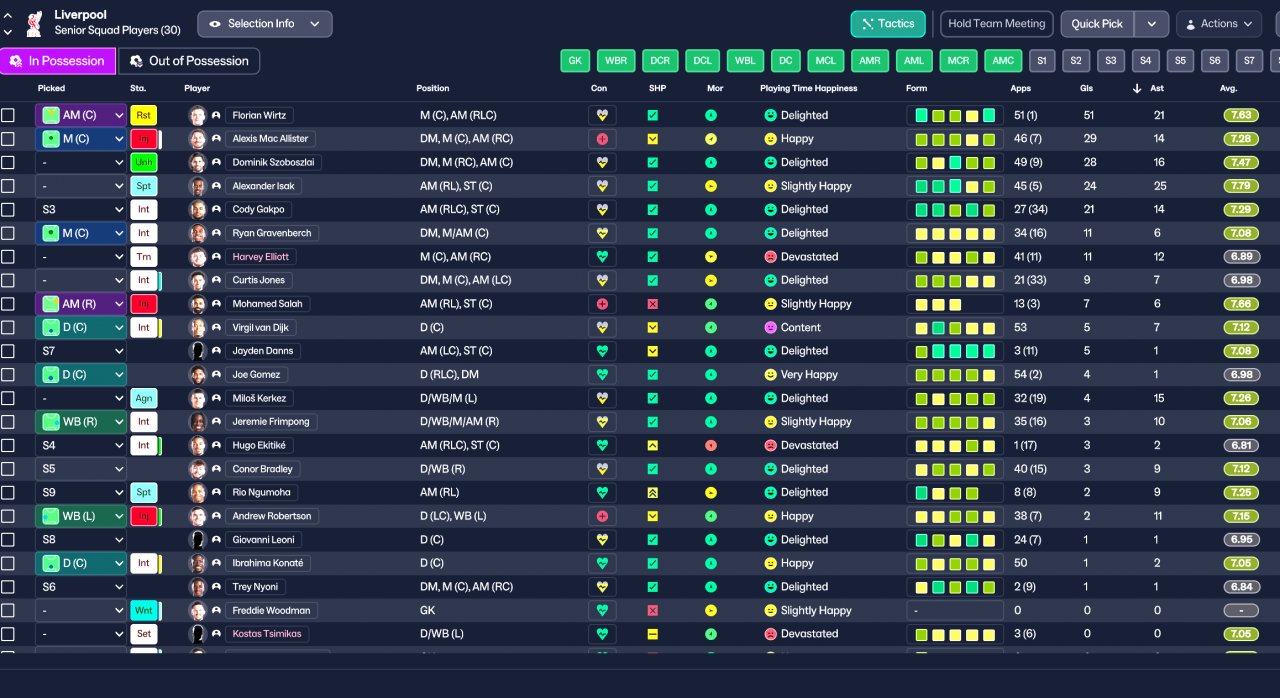
Task: Click Miloš Kerkez's Agn status icon
Action: coord(143,398)
